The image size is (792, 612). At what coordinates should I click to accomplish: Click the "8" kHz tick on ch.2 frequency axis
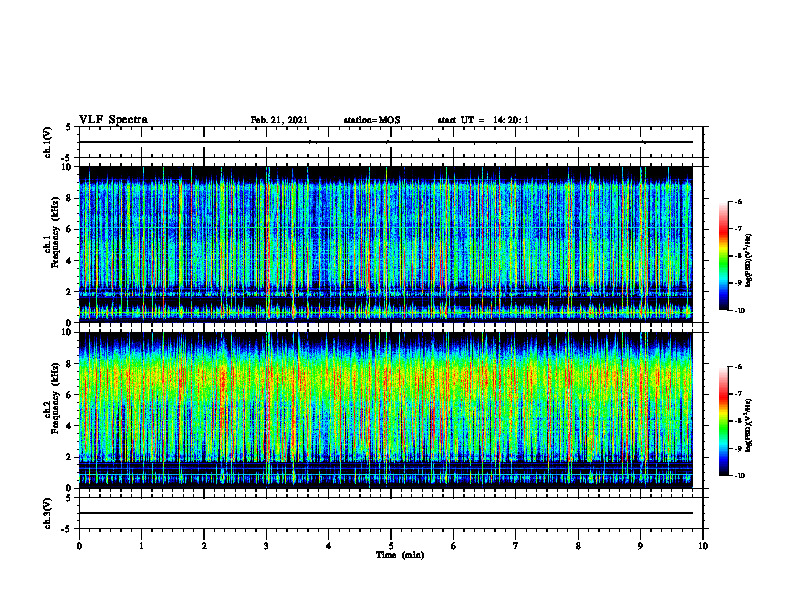coord(70,363)
